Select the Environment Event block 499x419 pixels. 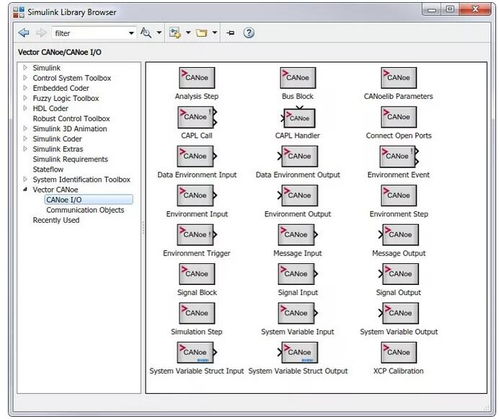(399, 156)
